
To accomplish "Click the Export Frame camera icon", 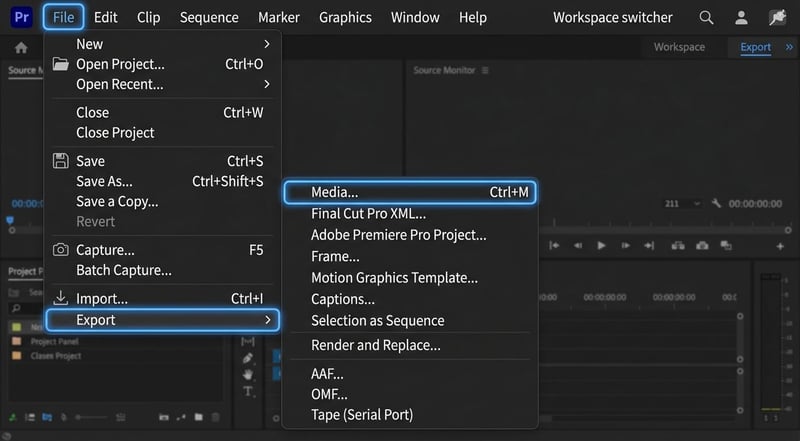I will (x=702, y=246).
